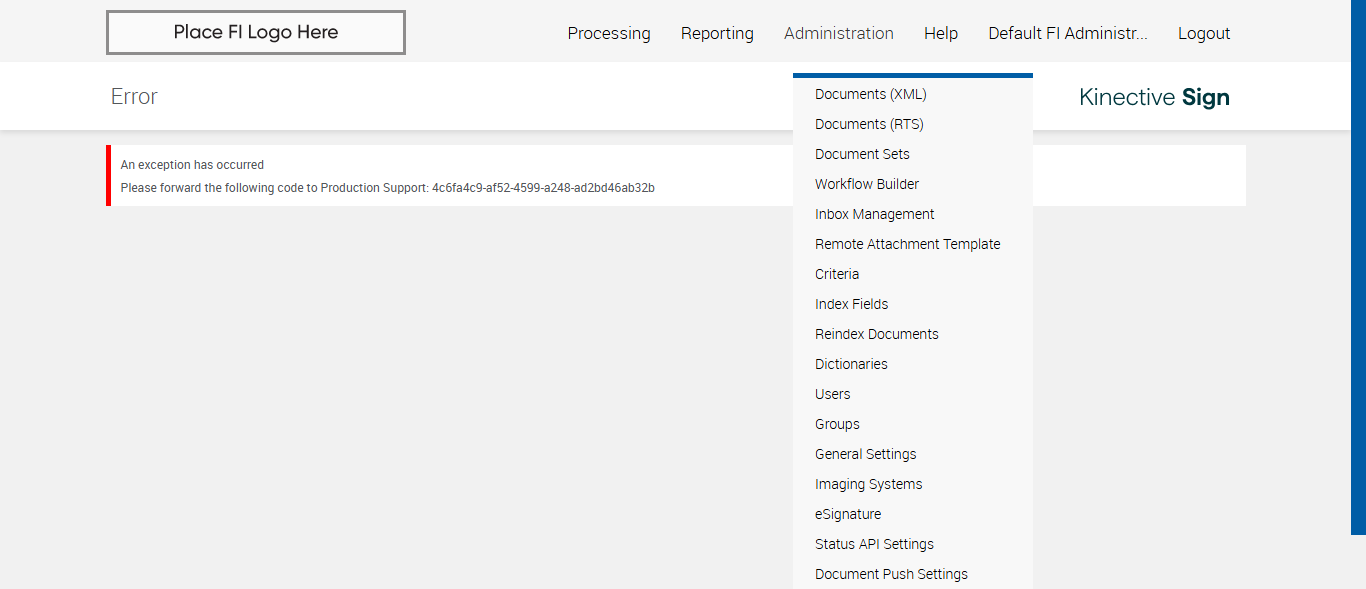Select Documents (XML) from the menu
This screenshot has width=1366, height=589.
870,94
